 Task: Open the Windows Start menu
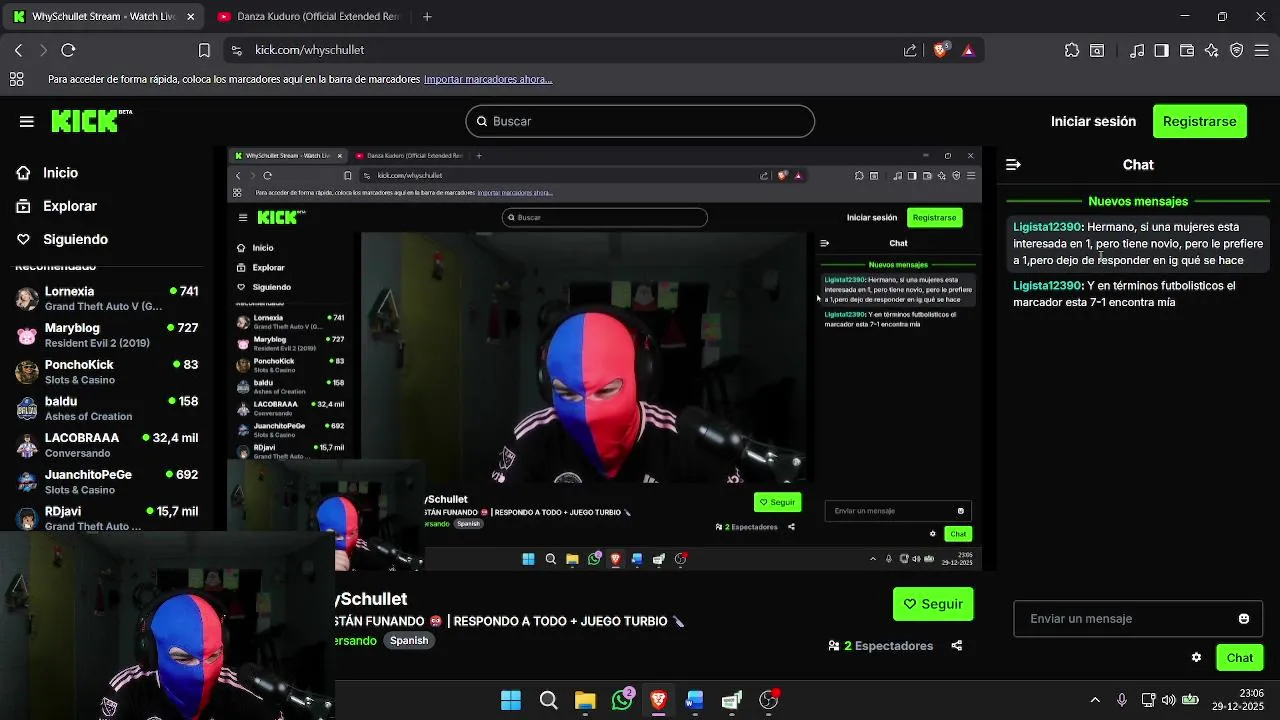[511, 700]
